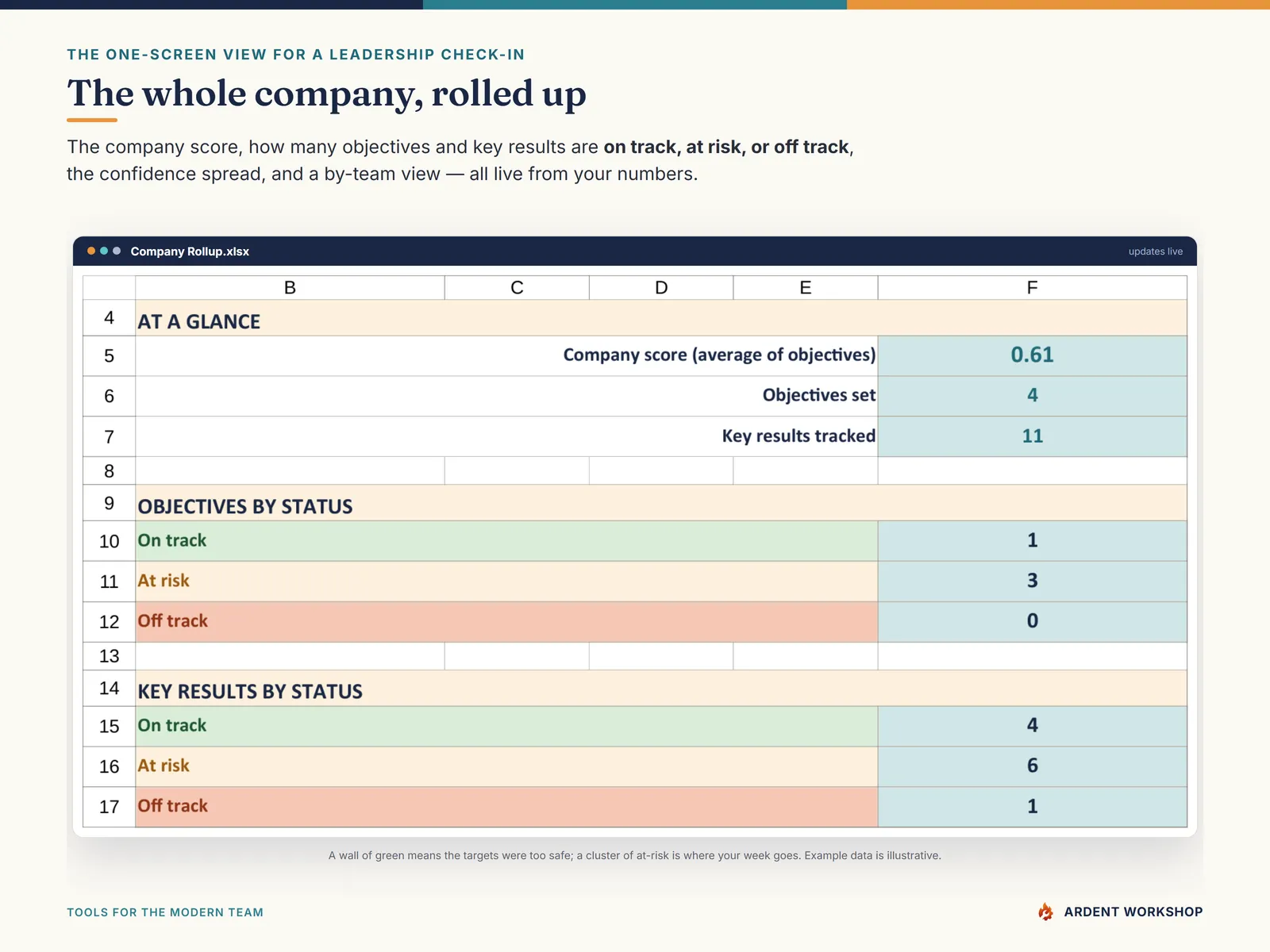Select row 12 header
The height and width of the screenshot is (952, 1270).
point(110,622)
